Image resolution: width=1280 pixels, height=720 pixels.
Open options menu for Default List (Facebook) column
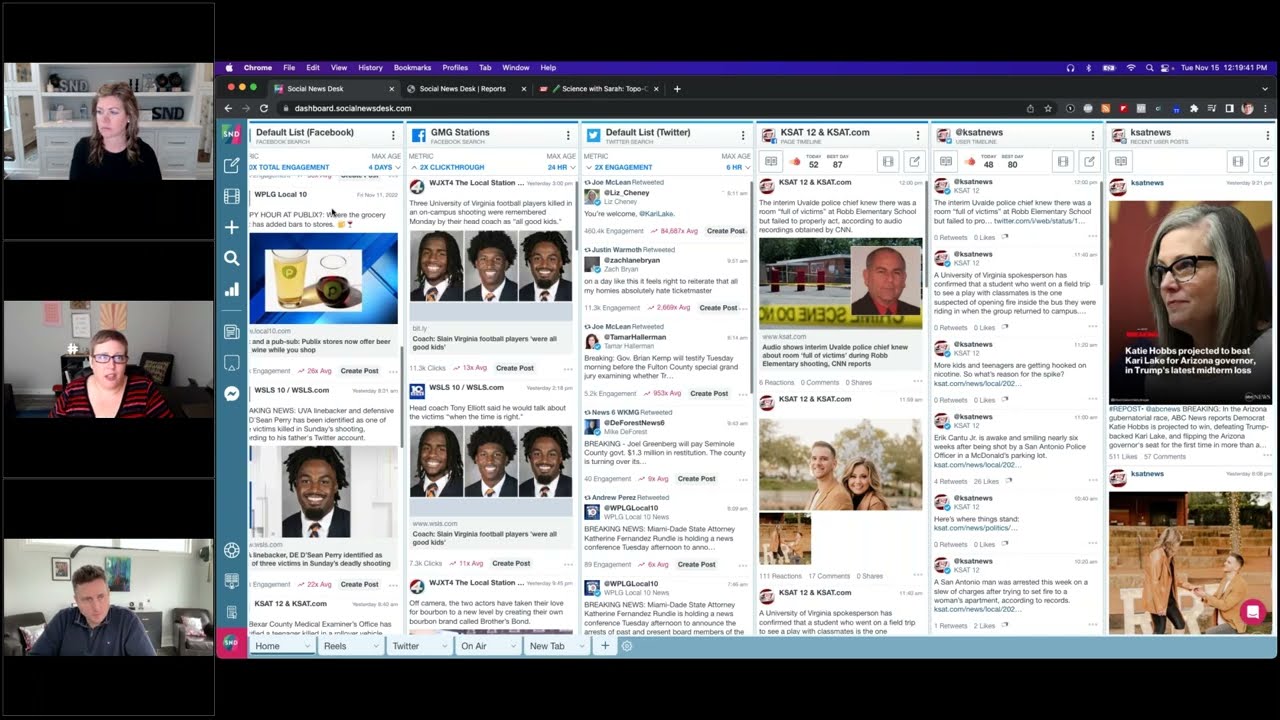click(393, 134)
